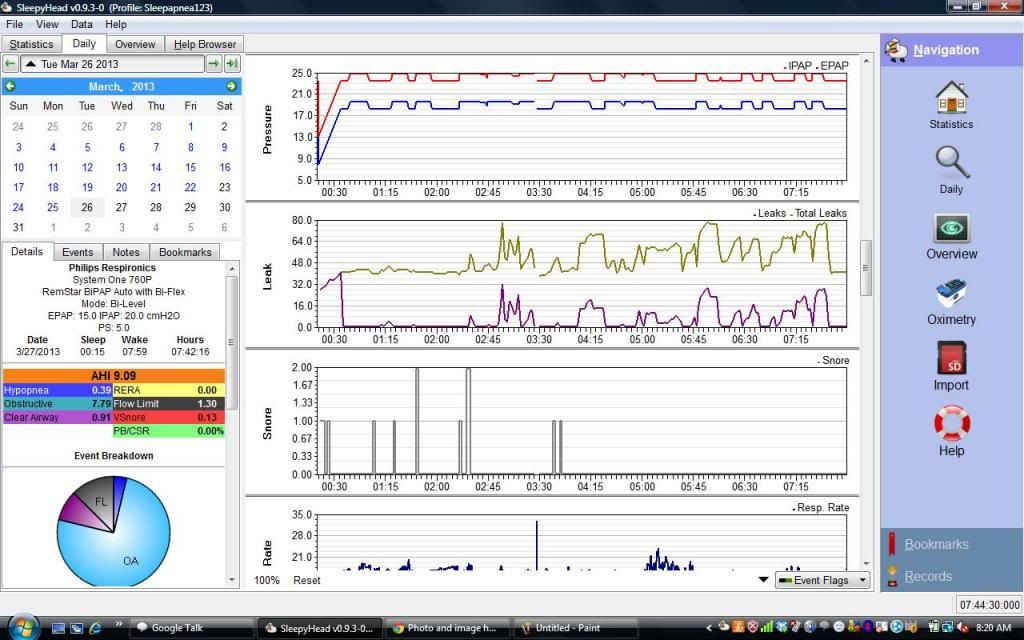Go to previous day with green left arrow

10,64
